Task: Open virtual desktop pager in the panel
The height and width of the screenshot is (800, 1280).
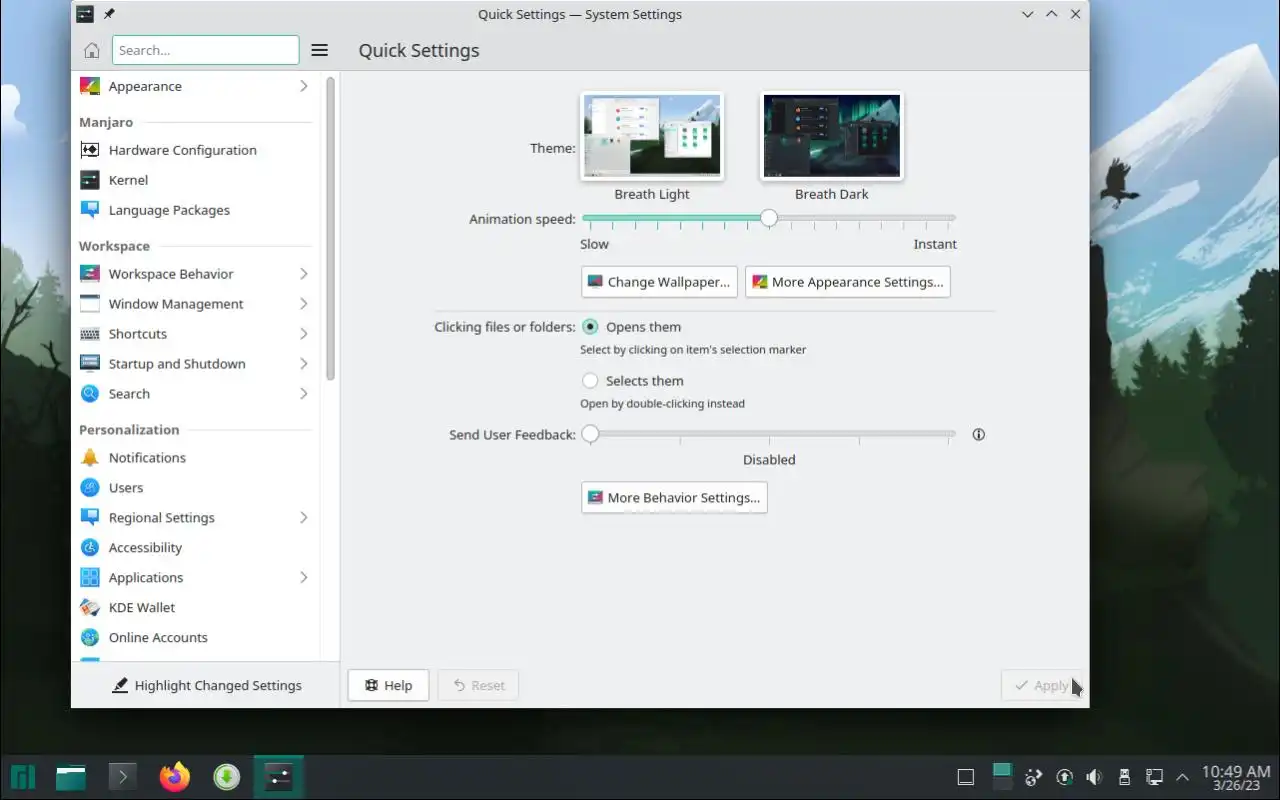Action: [1001, 777]
